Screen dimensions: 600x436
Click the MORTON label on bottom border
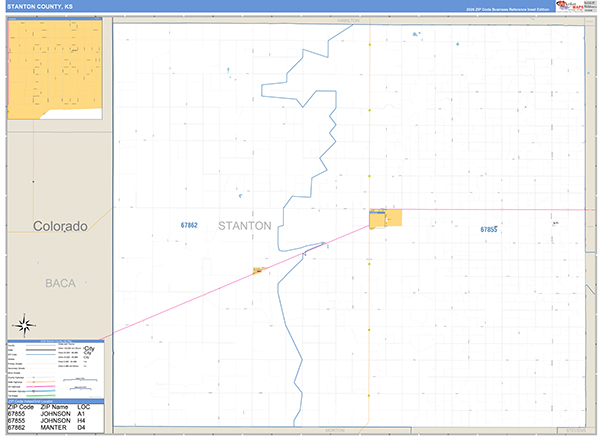click(335, 431)
